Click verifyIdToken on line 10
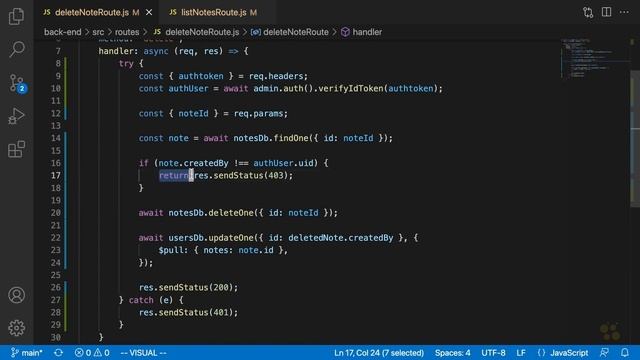 pyautogui.click(x=351, y=89)
